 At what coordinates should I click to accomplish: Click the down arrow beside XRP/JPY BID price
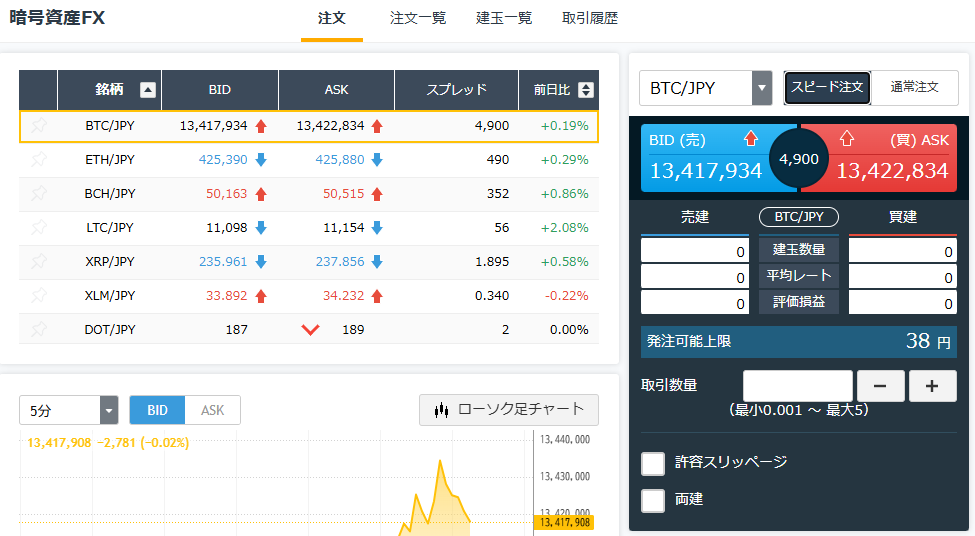point(261,262)
